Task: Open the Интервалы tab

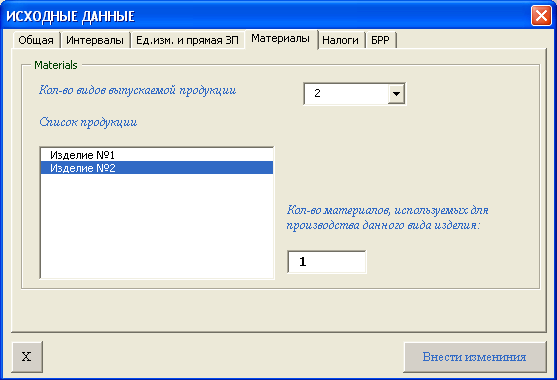Action: point(95,40)
